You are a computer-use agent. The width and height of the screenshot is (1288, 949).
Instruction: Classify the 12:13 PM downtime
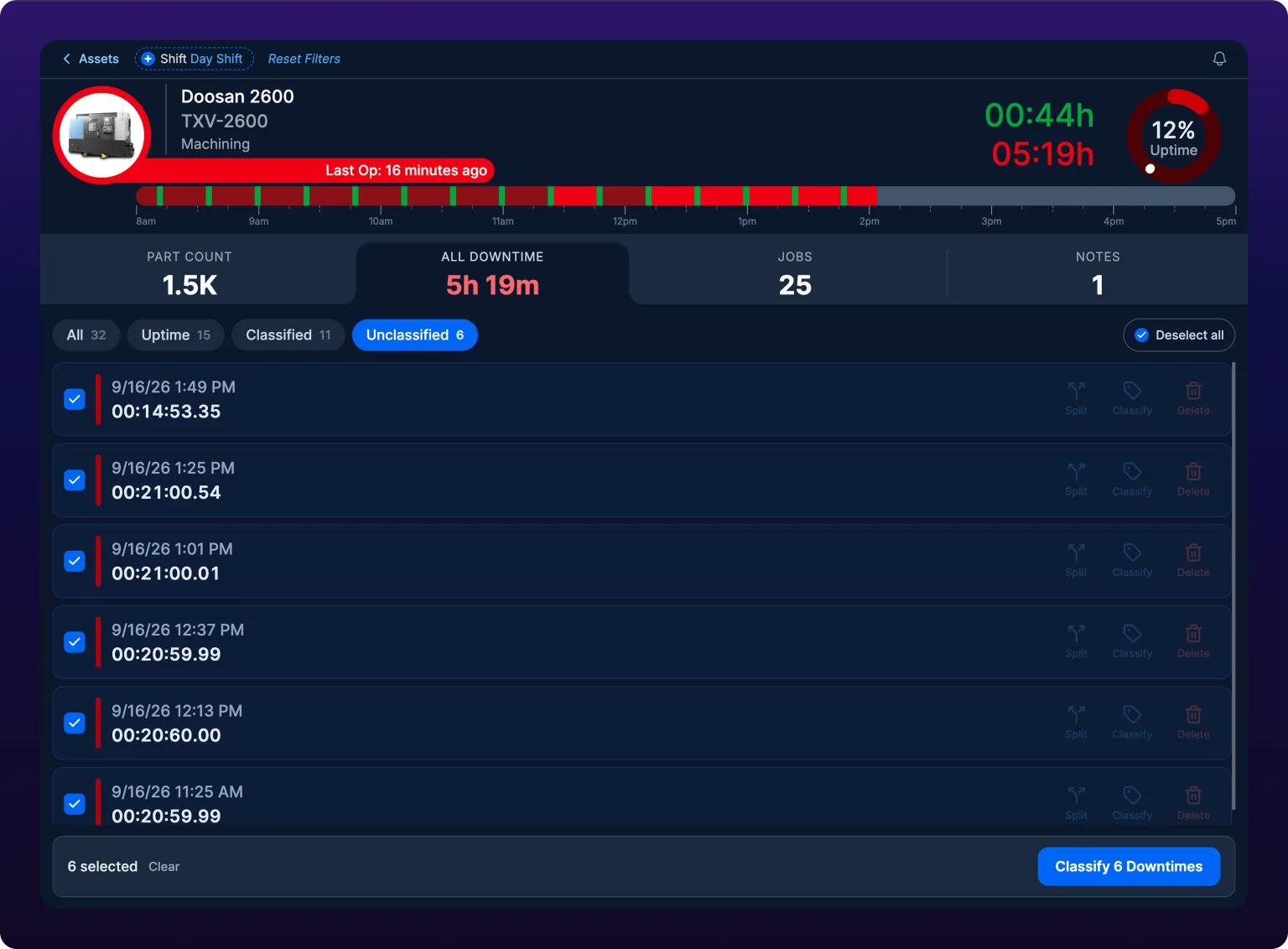[x=1132, y=722]
